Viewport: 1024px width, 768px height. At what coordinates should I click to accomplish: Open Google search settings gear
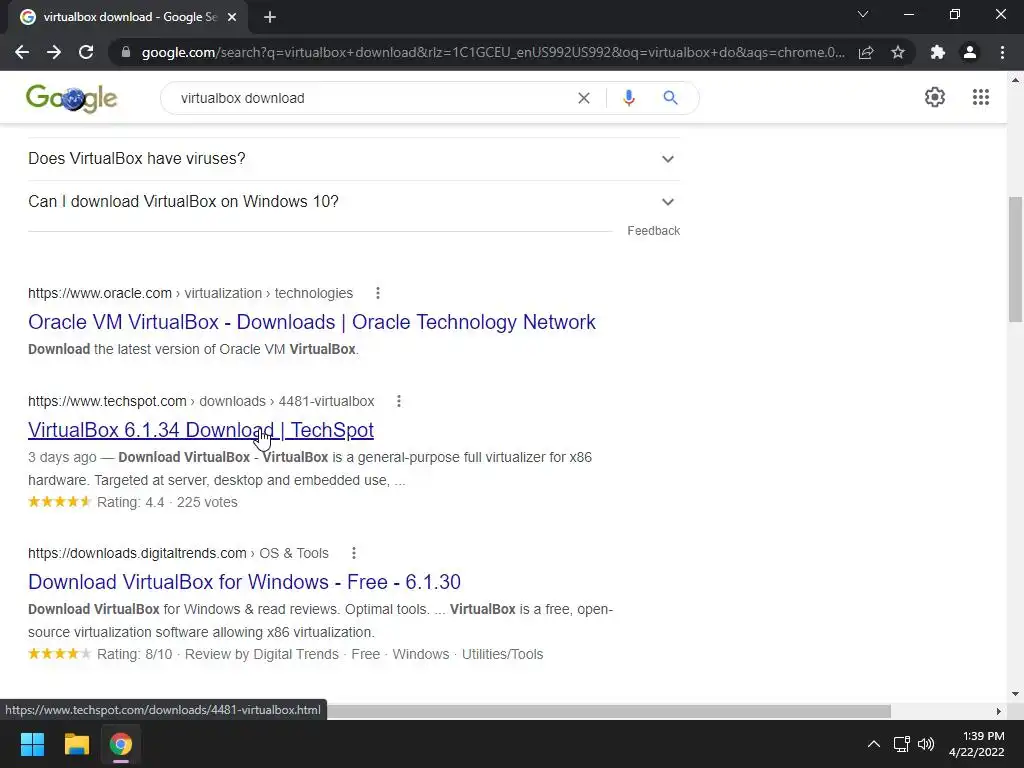coord(935,97)
